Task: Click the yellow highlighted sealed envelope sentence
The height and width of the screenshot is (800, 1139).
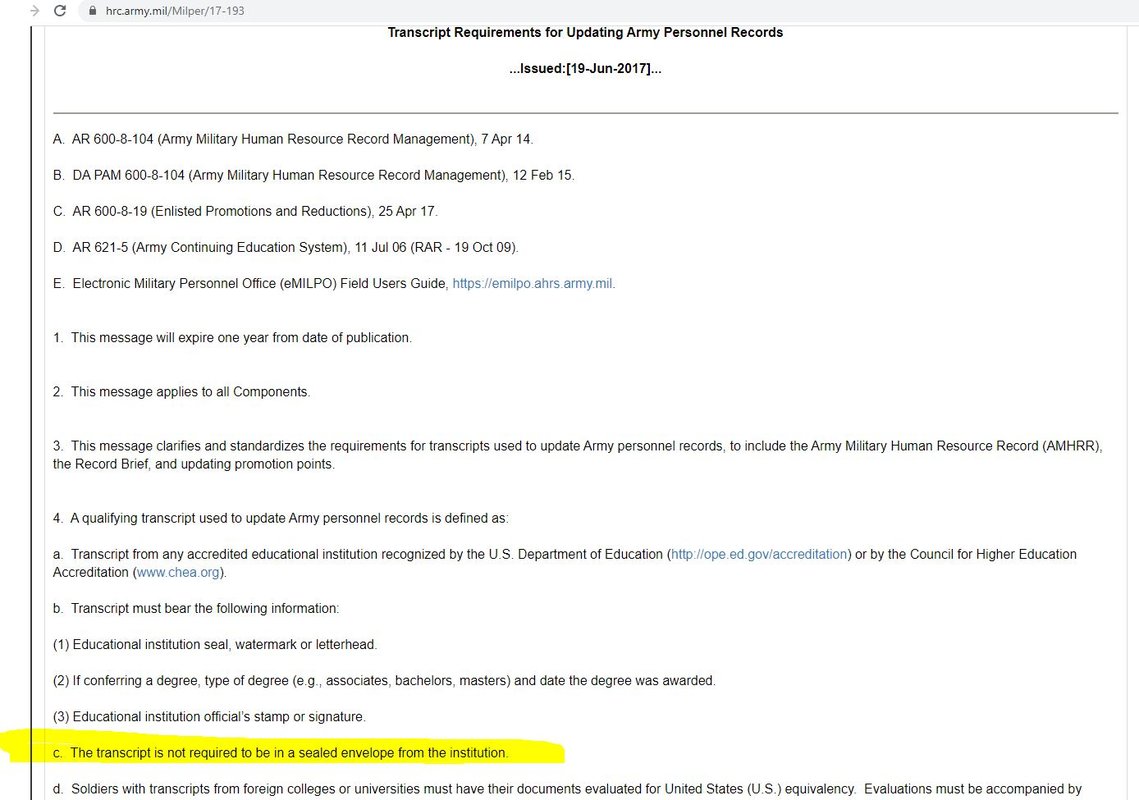Action: tap(289, 752)
